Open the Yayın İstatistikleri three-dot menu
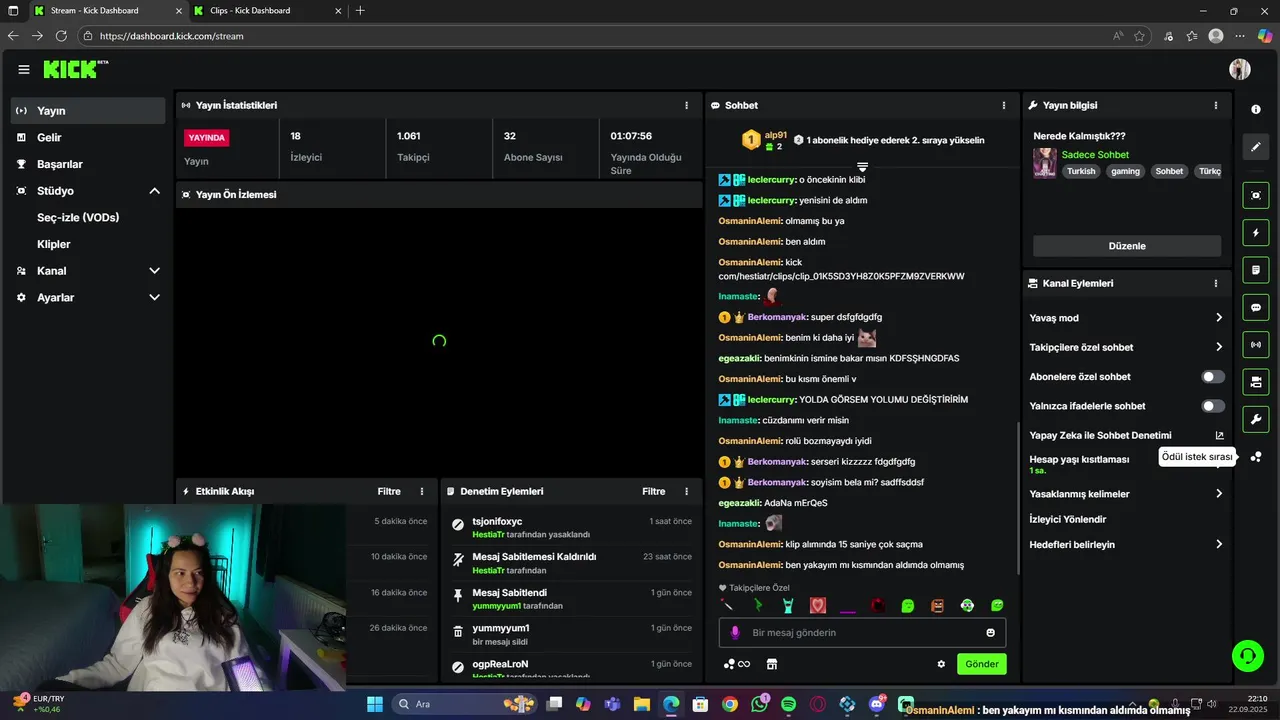 pos(686,105)
